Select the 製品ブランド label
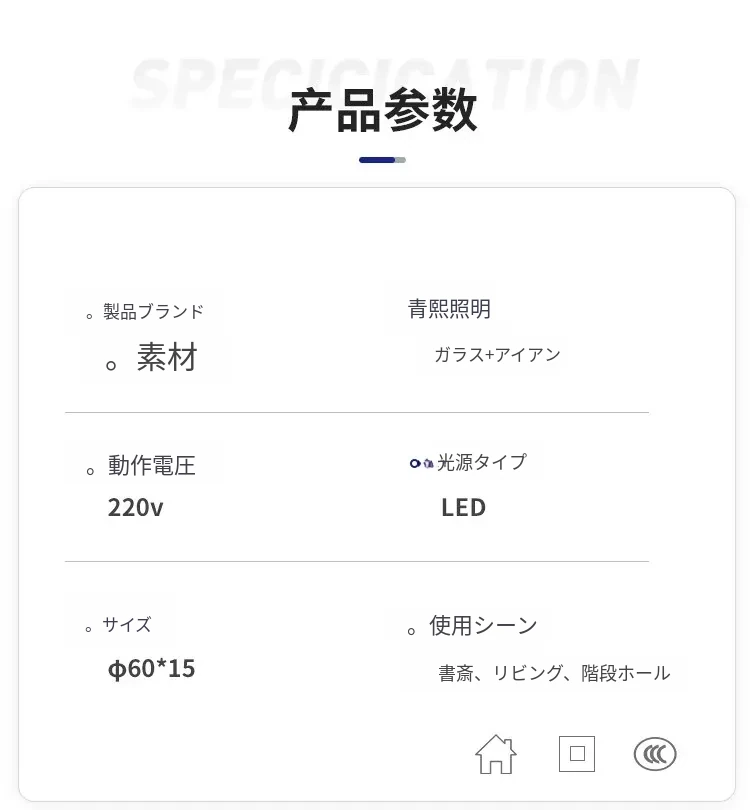This screenshot has width=750, height=810. pos(153,312)
